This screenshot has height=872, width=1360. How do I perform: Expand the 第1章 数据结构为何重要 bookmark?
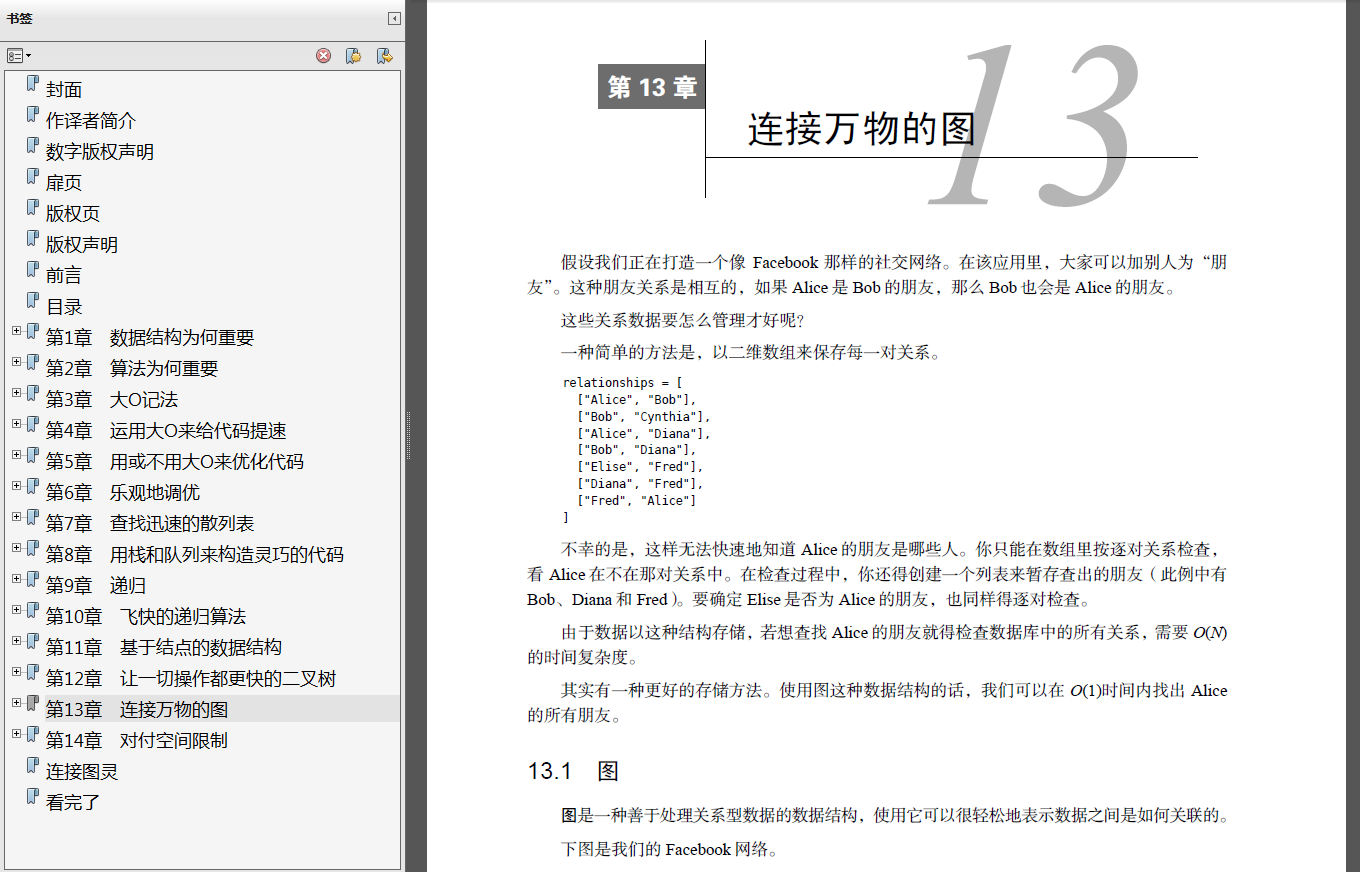[x=16, y=331]
